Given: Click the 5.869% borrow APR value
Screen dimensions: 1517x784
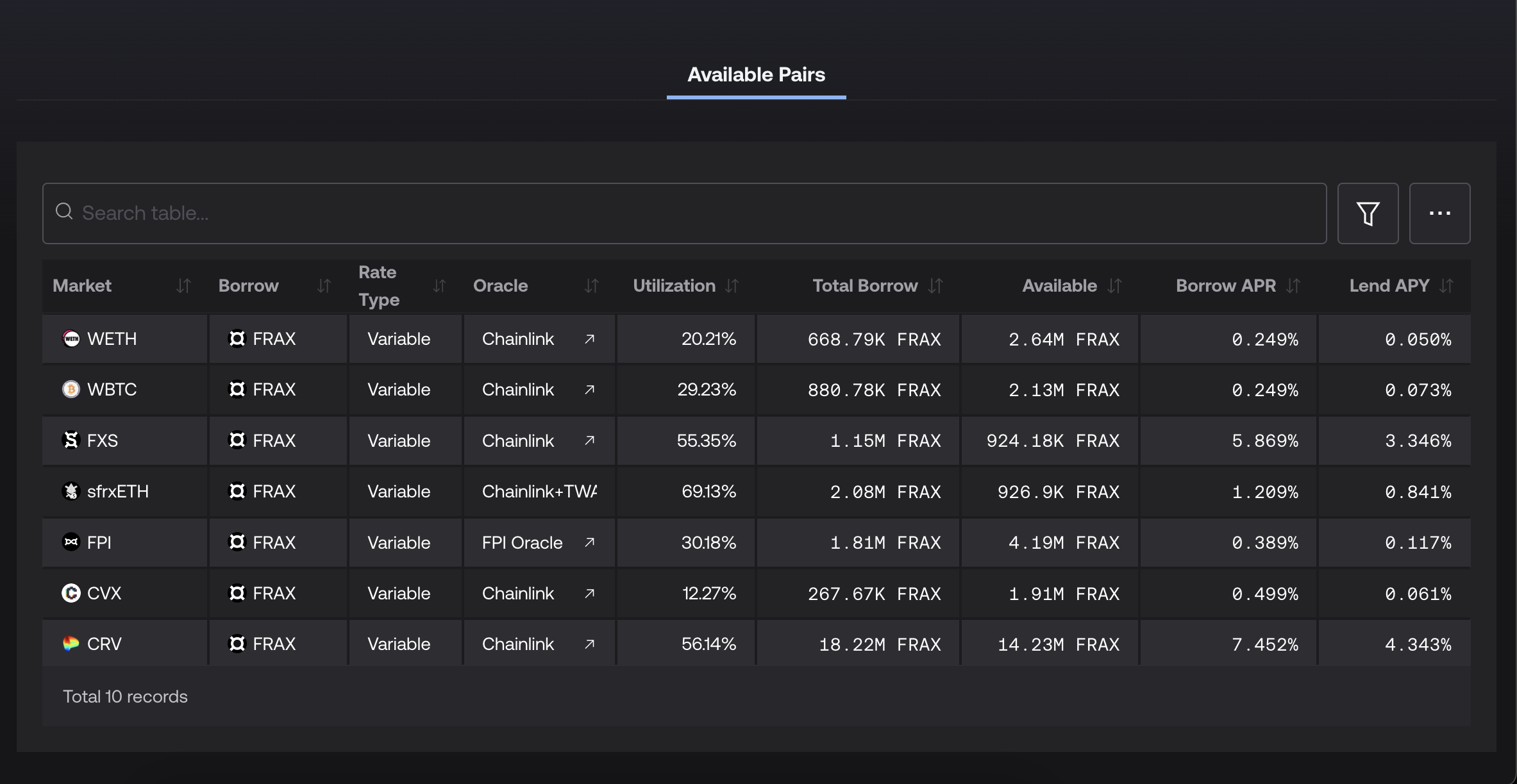Looking at the screenshot, I should tap(1265, 441).
